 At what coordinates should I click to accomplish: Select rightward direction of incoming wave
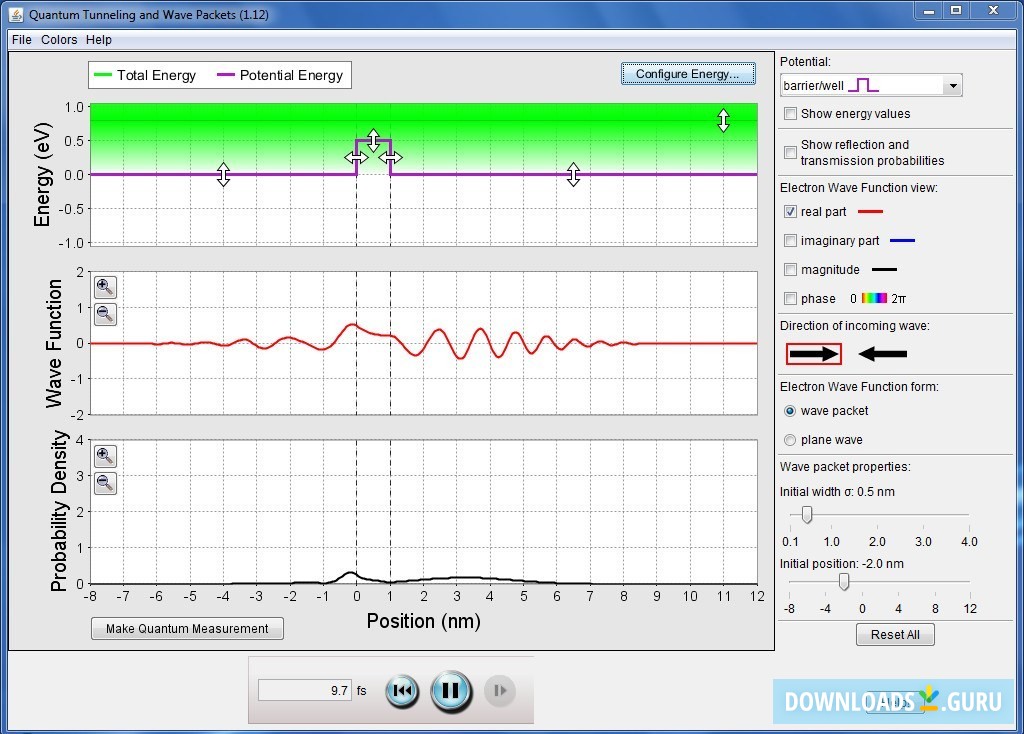813,353
